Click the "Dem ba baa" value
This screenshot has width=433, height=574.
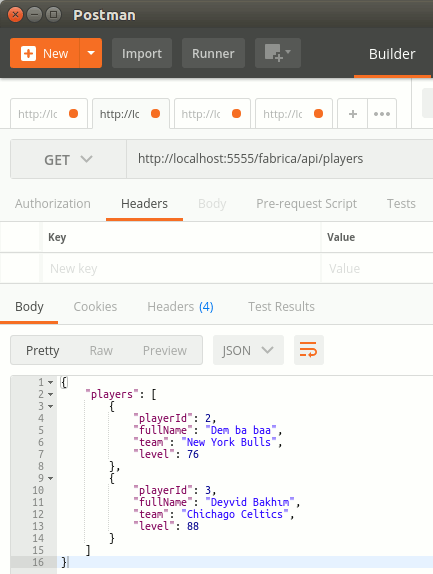point(241,430)
